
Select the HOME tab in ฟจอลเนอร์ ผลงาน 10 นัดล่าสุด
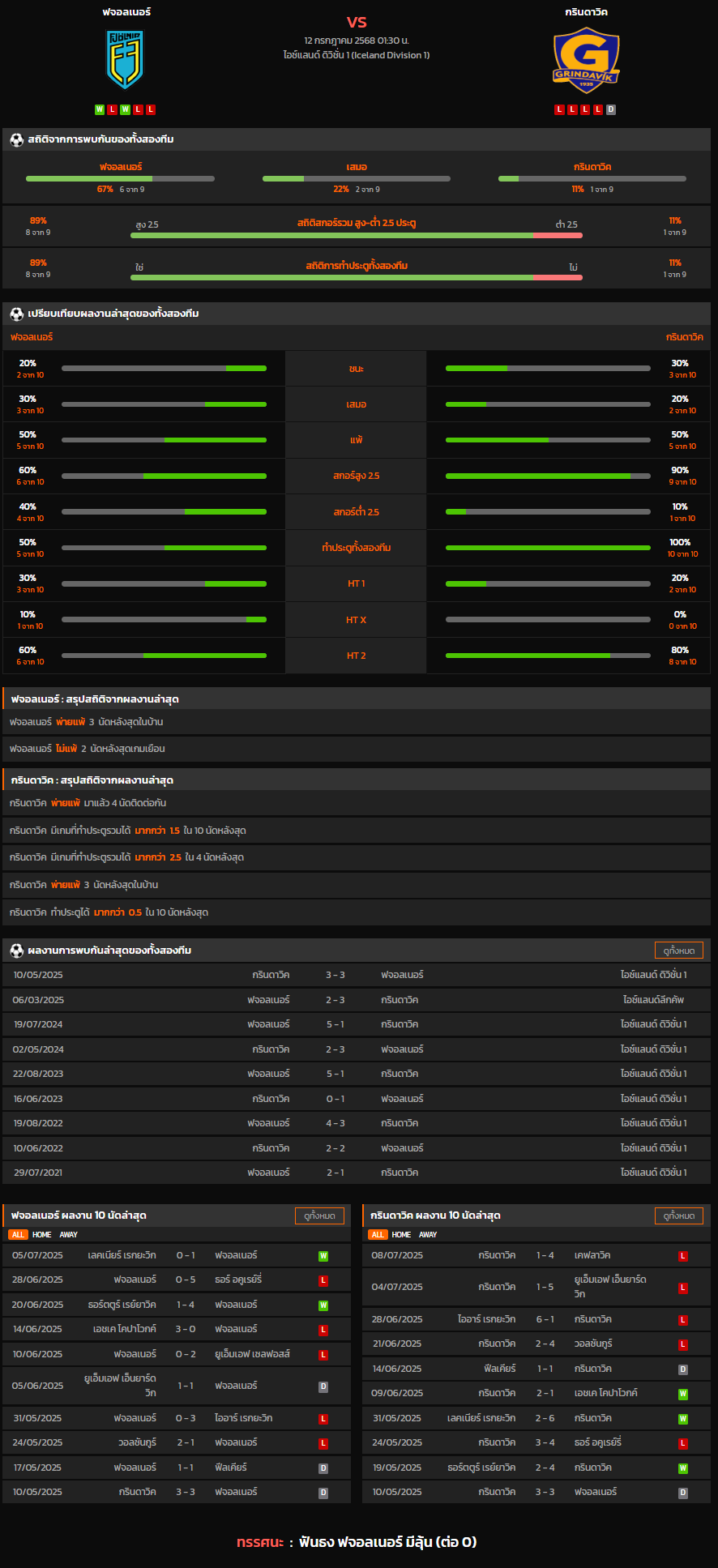[42, 1235]
